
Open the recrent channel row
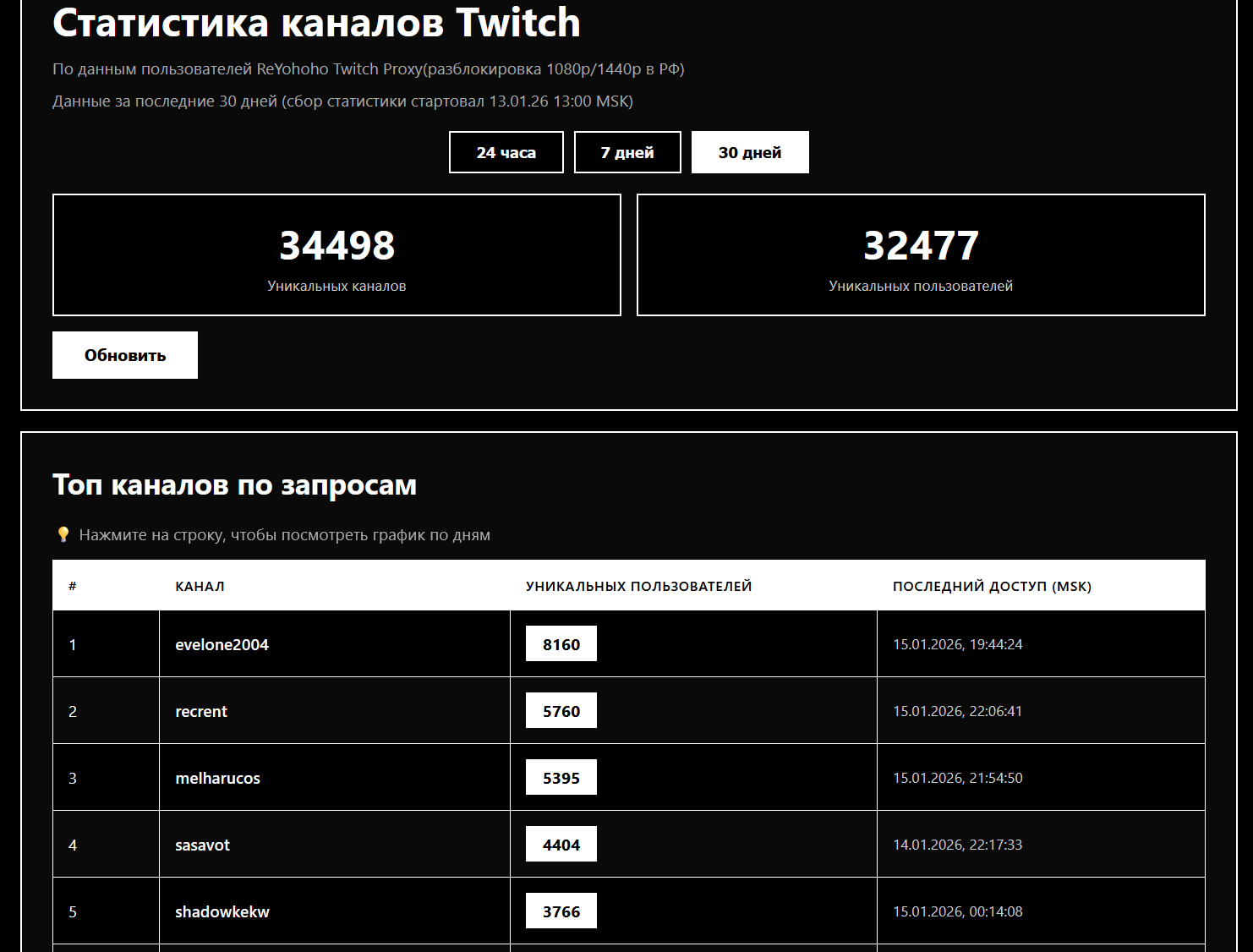pos(629,711)
